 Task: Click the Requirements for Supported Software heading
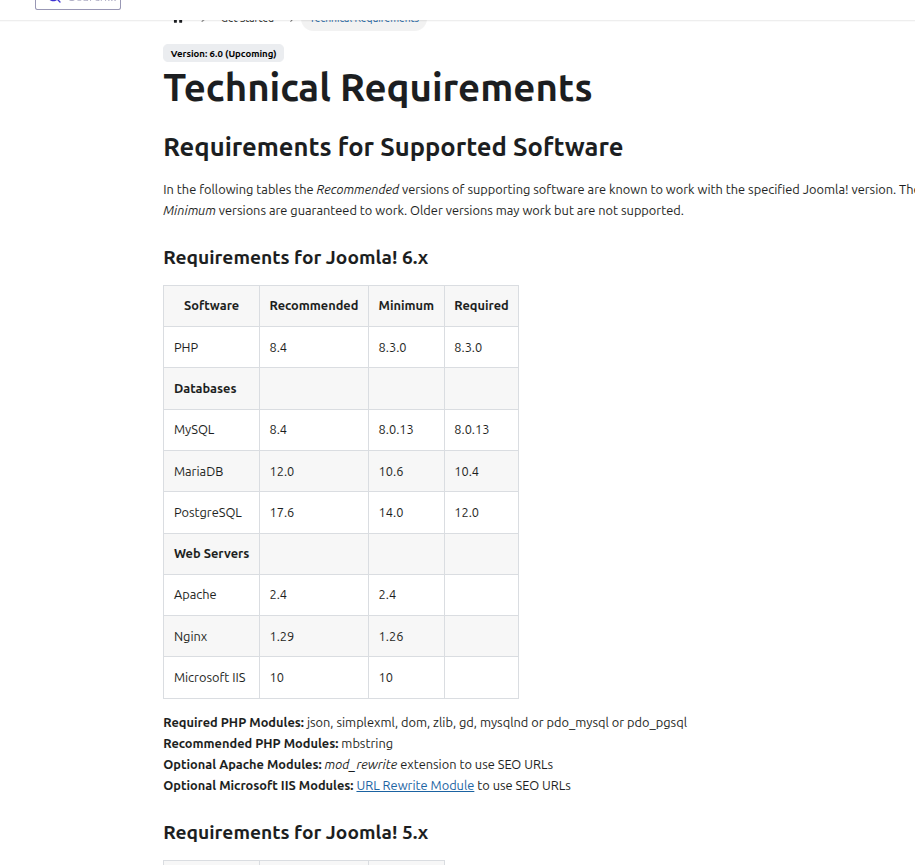point(392,148)
